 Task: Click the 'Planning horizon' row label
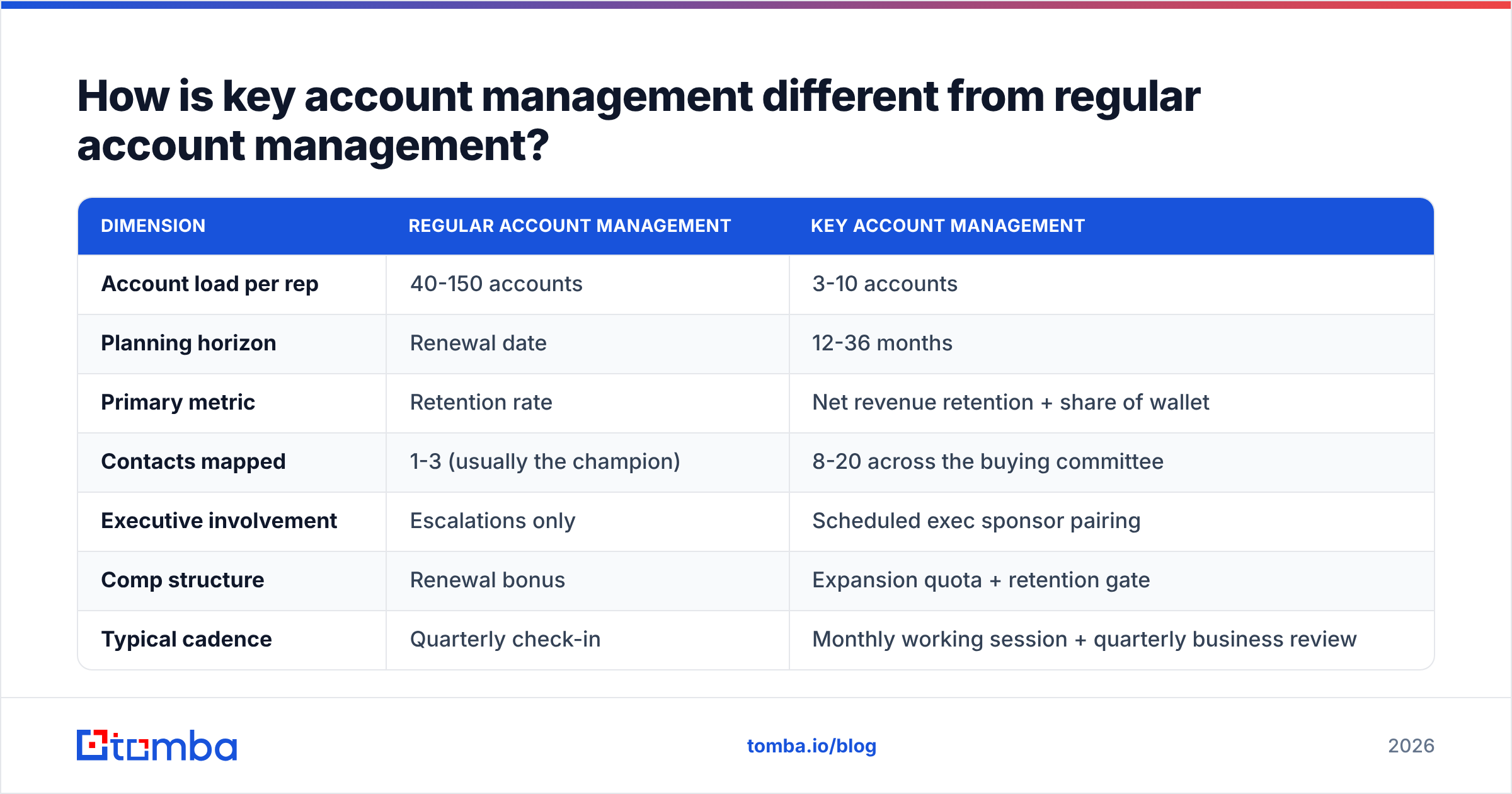point(188,343)
